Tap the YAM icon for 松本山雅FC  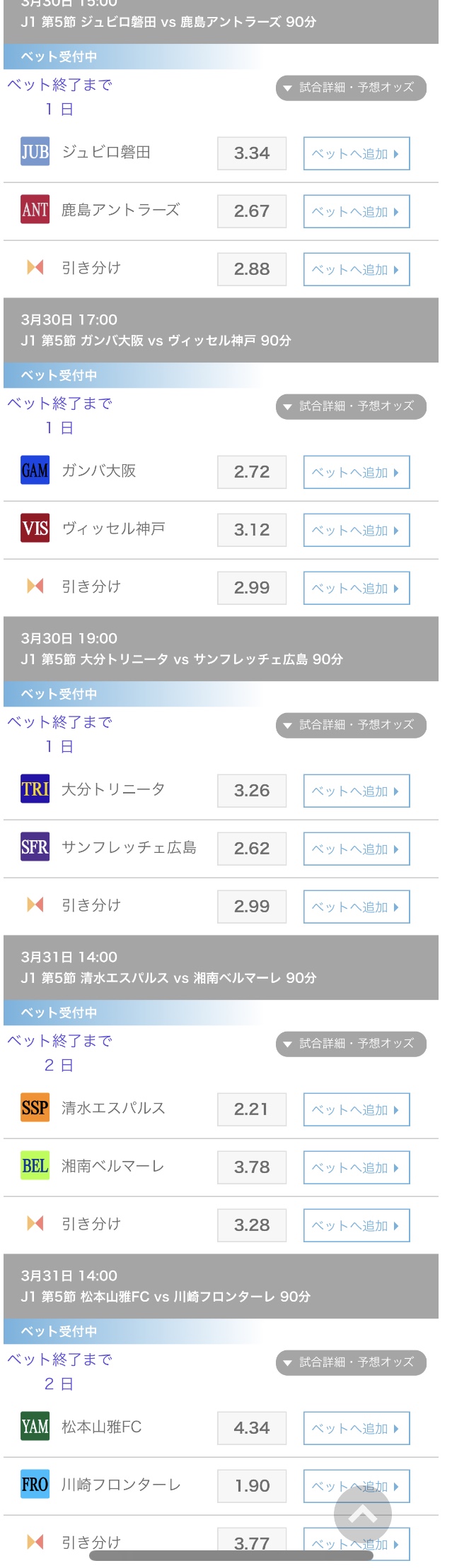coord(35,1426)
